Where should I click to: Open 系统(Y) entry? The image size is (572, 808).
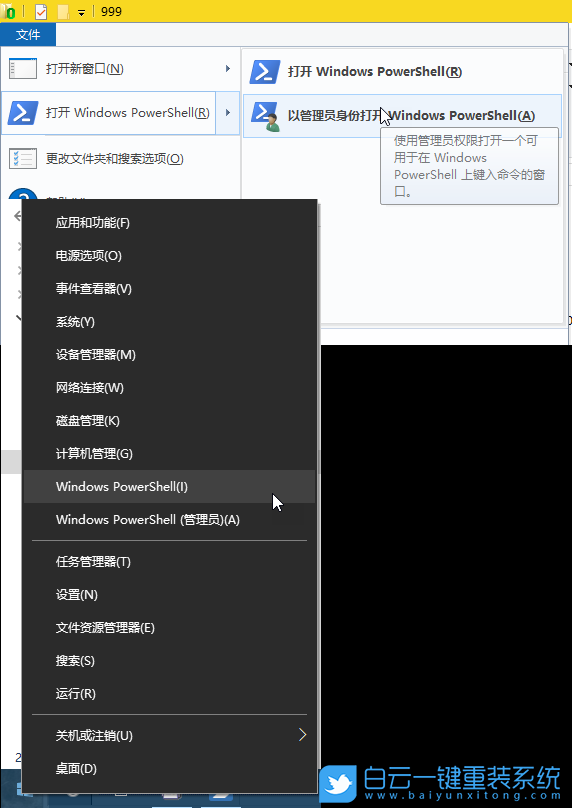click(x=169, y=322)
